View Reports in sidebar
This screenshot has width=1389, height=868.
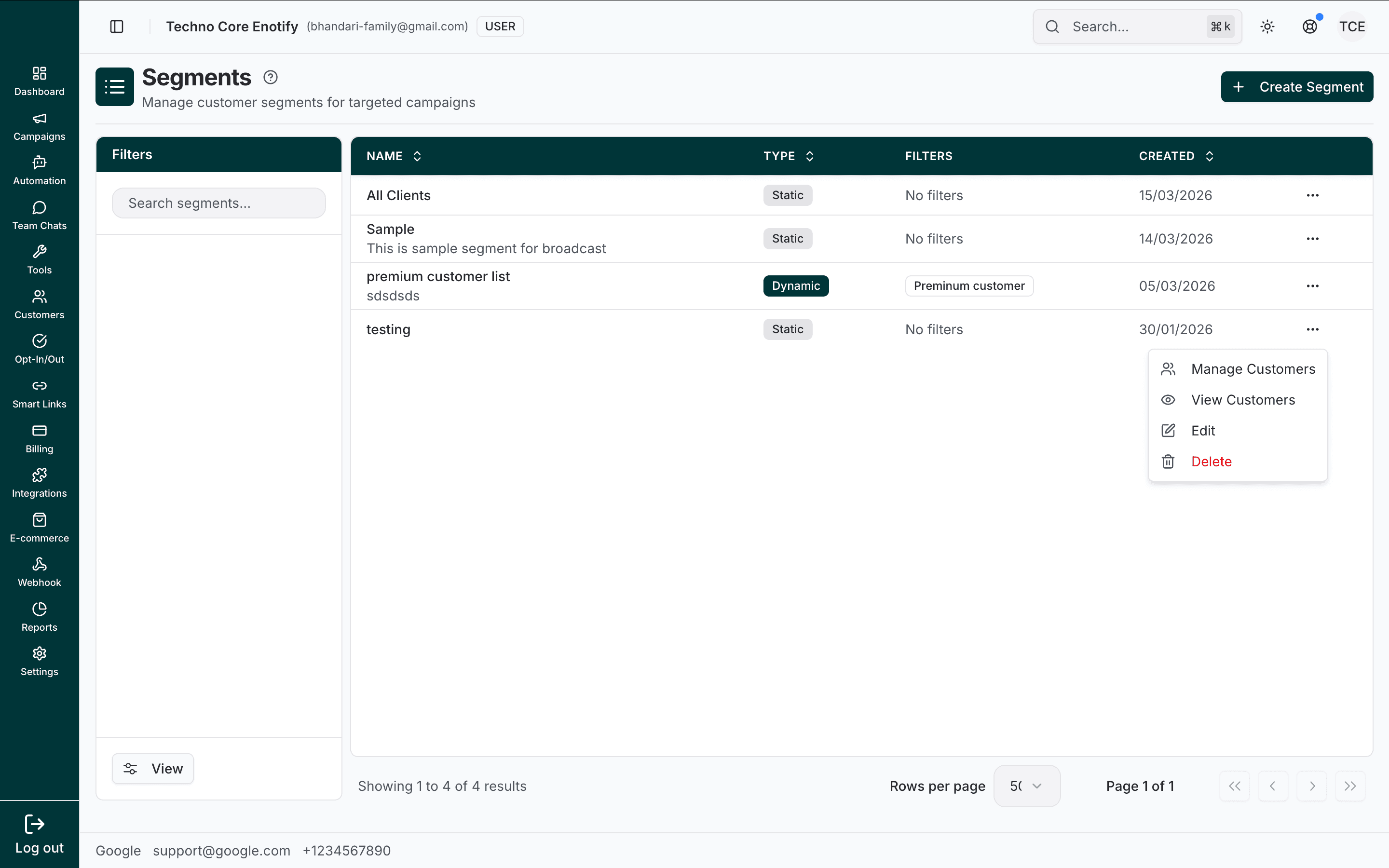pyautogui.click(x=39, y=618)
